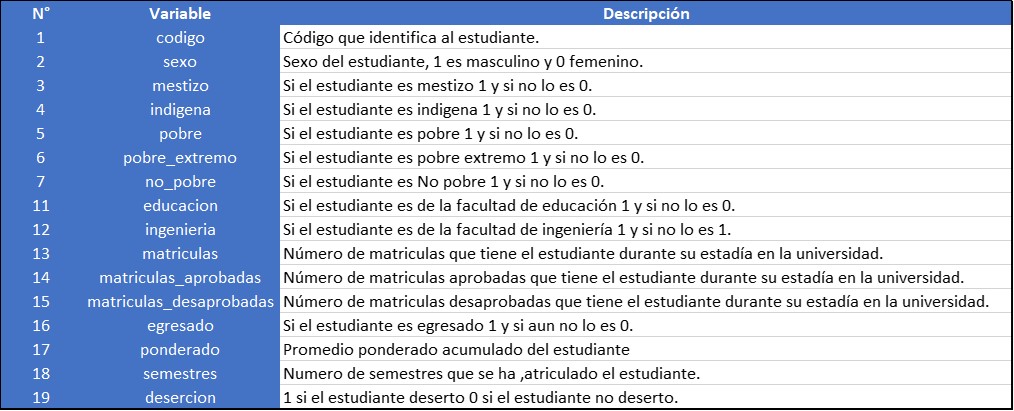Select the 'matriculas_desaprobadas' variable cell
Viewport: 1014px width, 411px height.
point(180,302)
